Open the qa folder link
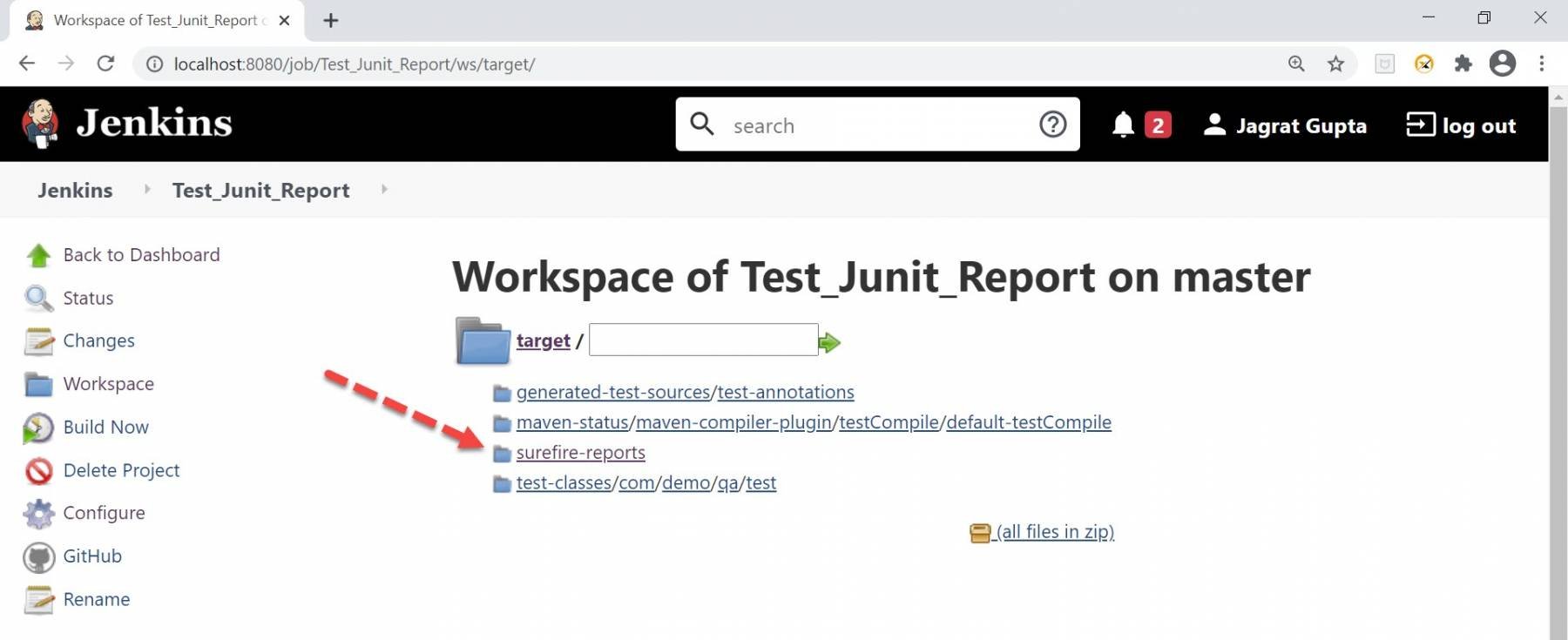 click(727, 483)
